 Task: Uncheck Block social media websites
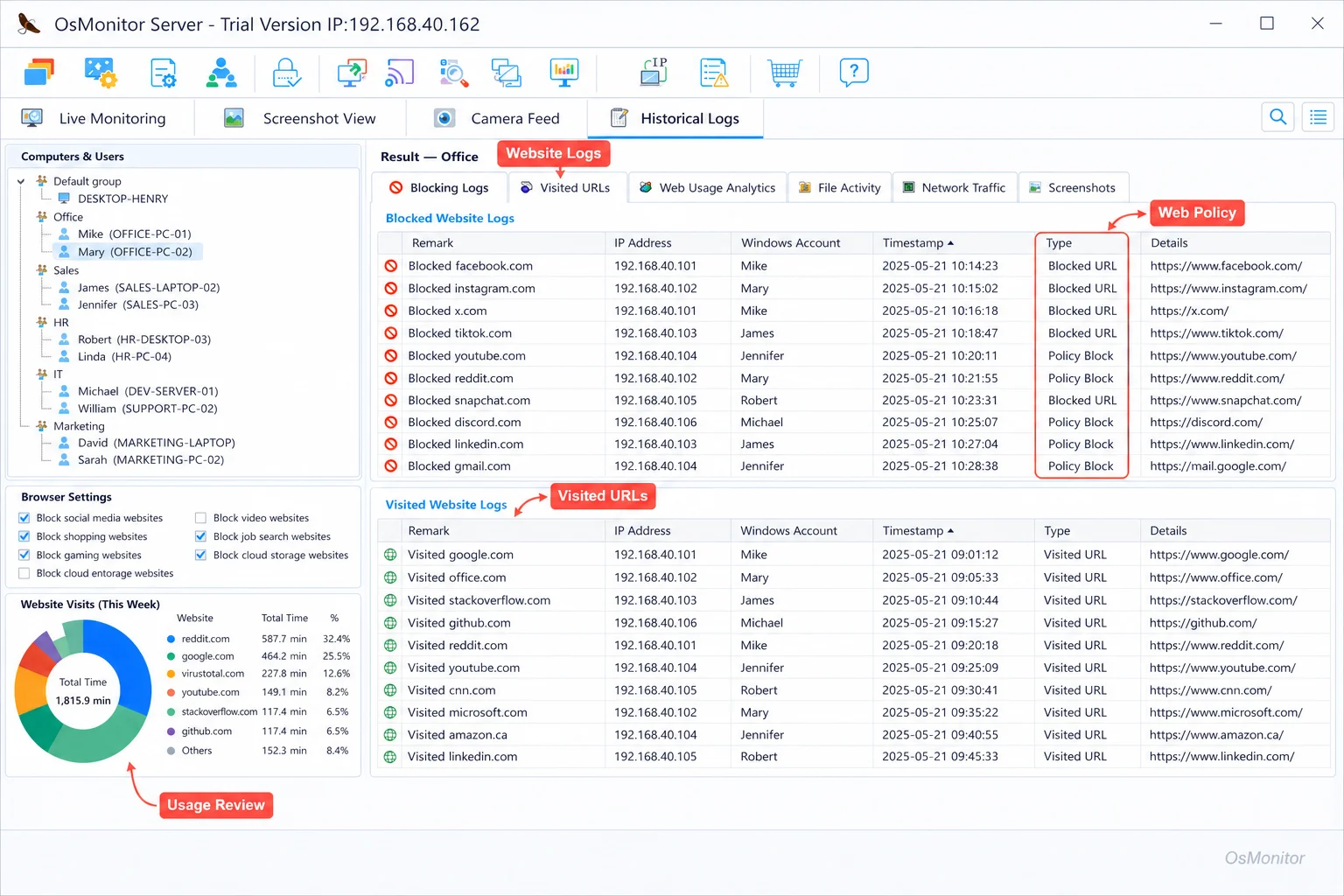pos(24,518)
